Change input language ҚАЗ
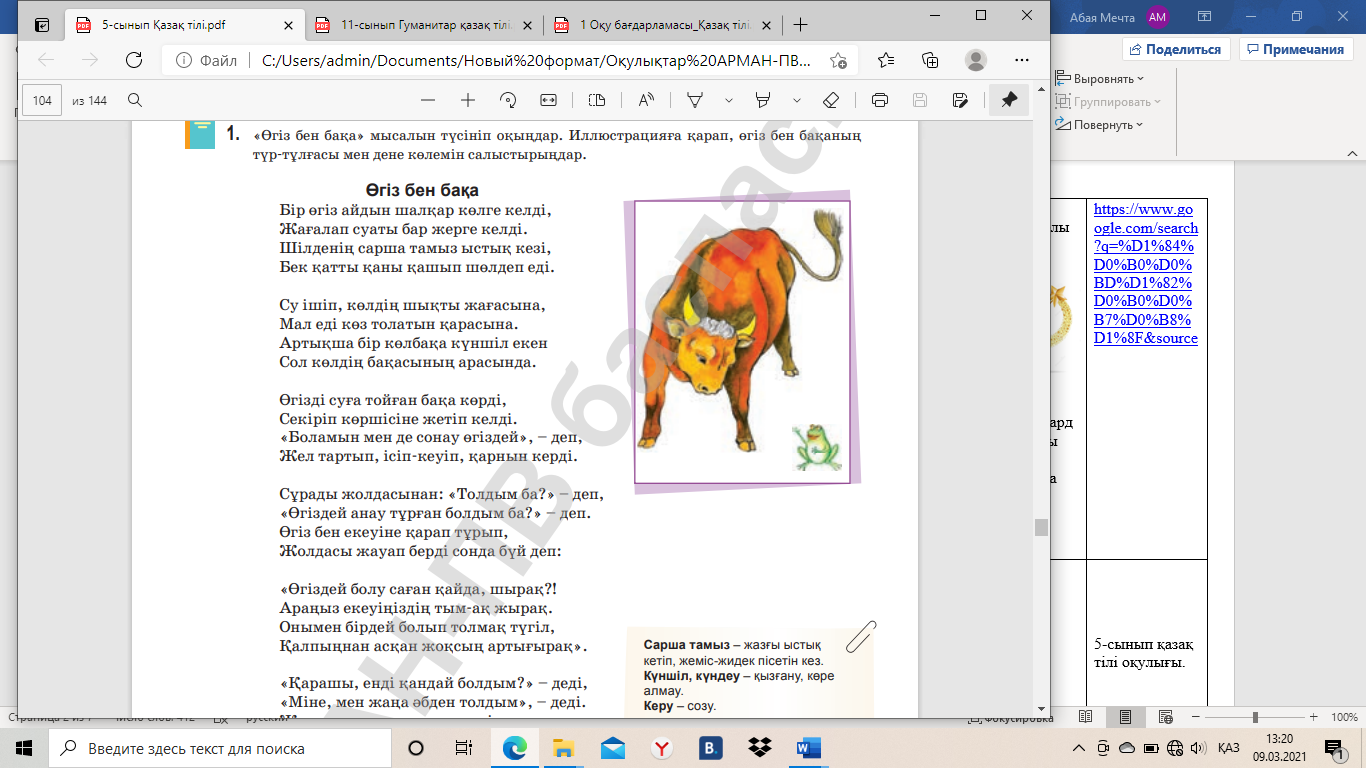Screen dimensions: 1366x768 coord(1229,748)
